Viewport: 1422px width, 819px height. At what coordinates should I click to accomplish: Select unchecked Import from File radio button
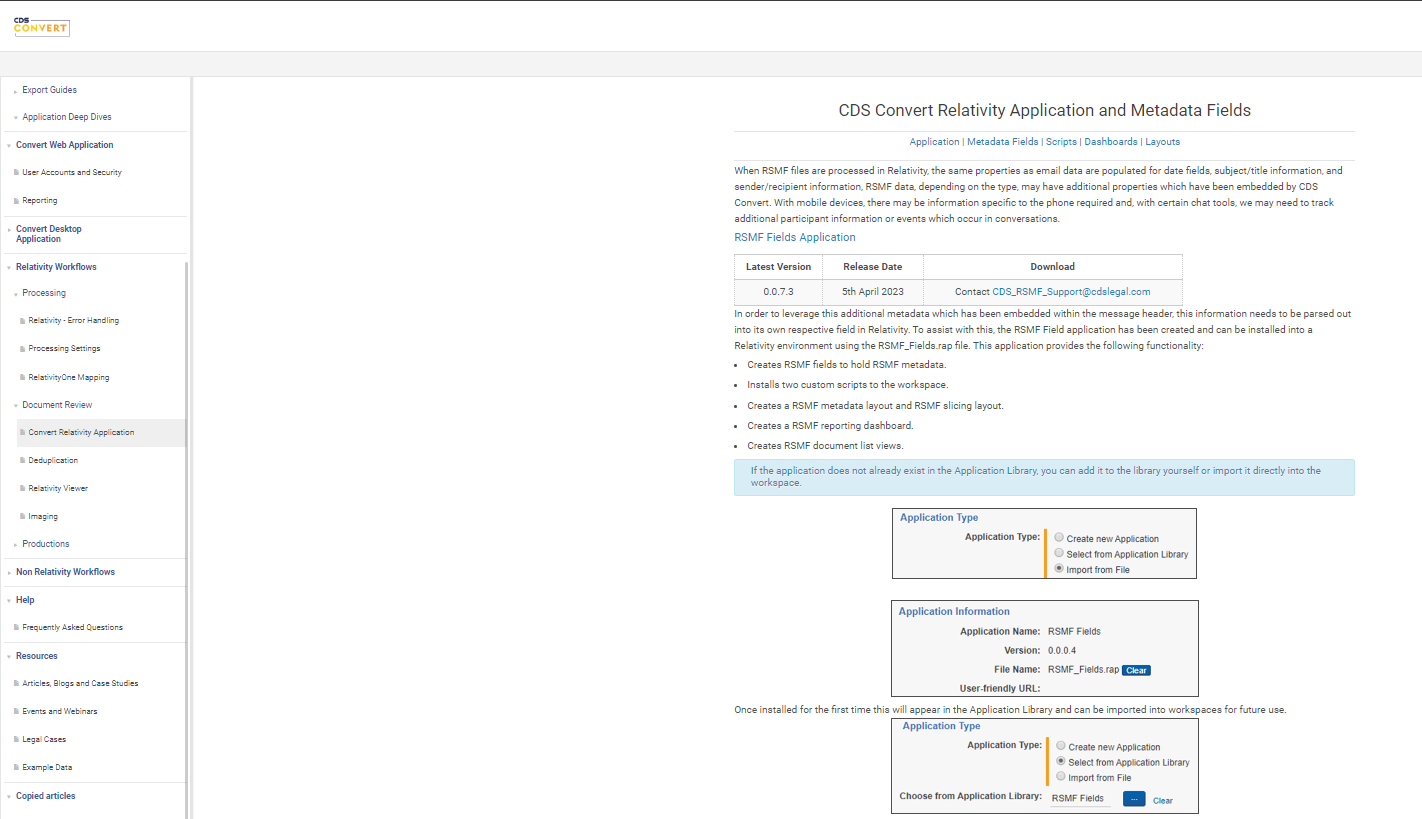1061,776
